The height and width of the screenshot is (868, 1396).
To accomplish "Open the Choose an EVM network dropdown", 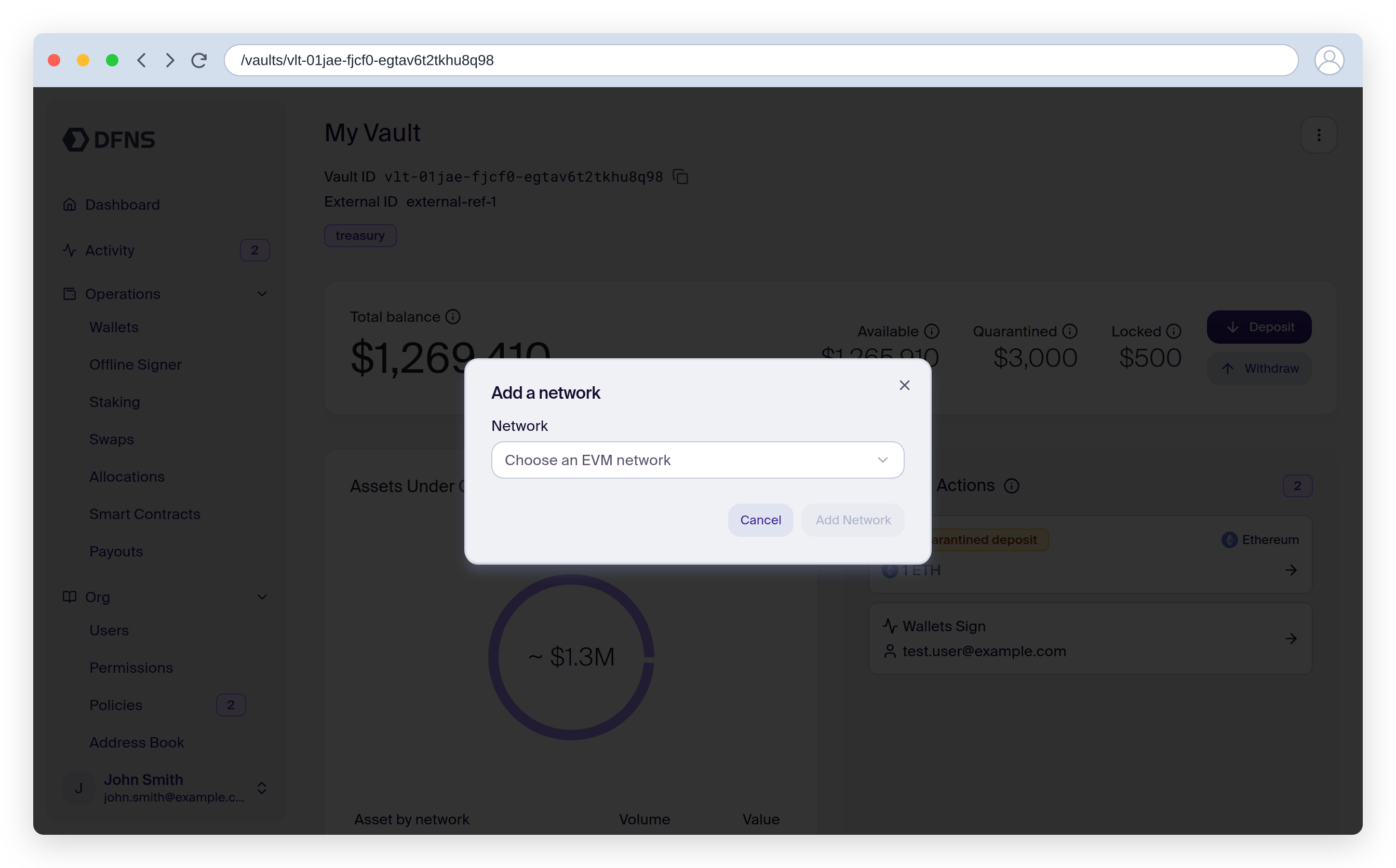I will click(x=697, y=460).
